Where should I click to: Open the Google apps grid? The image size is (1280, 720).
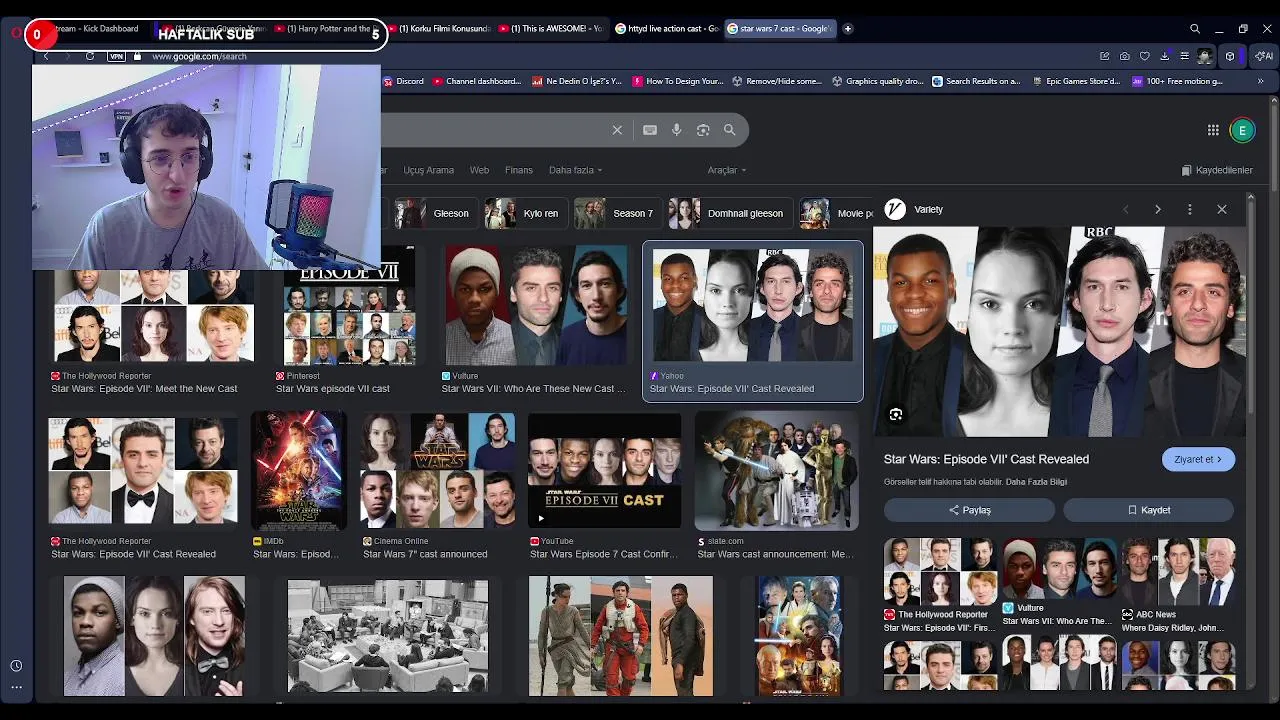point(1213,130)
